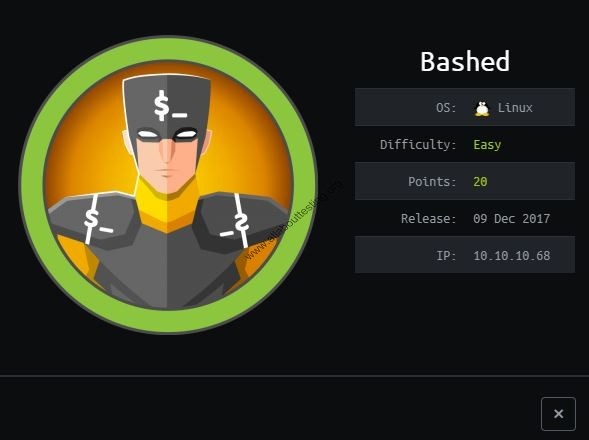589x440 pixels.
Task: Click the release date 09 Dec 2017
Action: (511, 218)
